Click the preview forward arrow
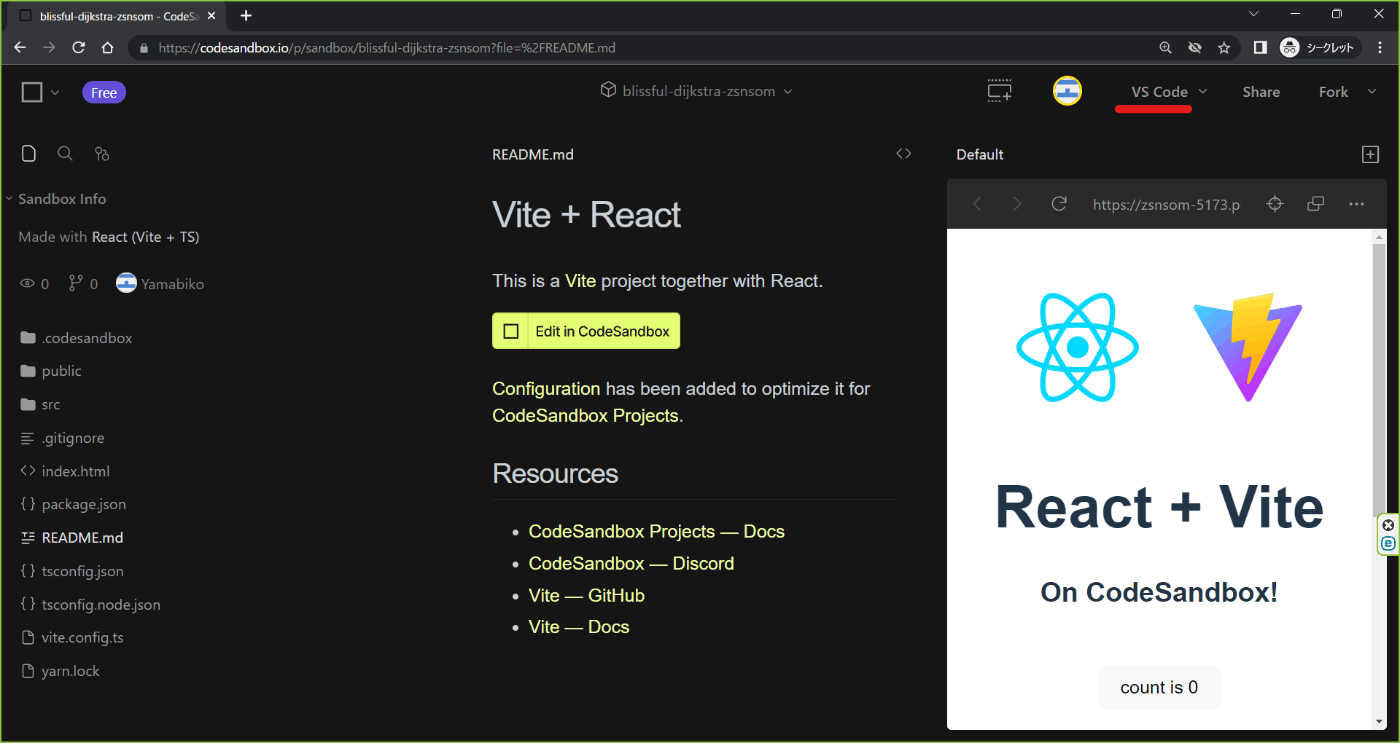 [x=1017, y=204]
